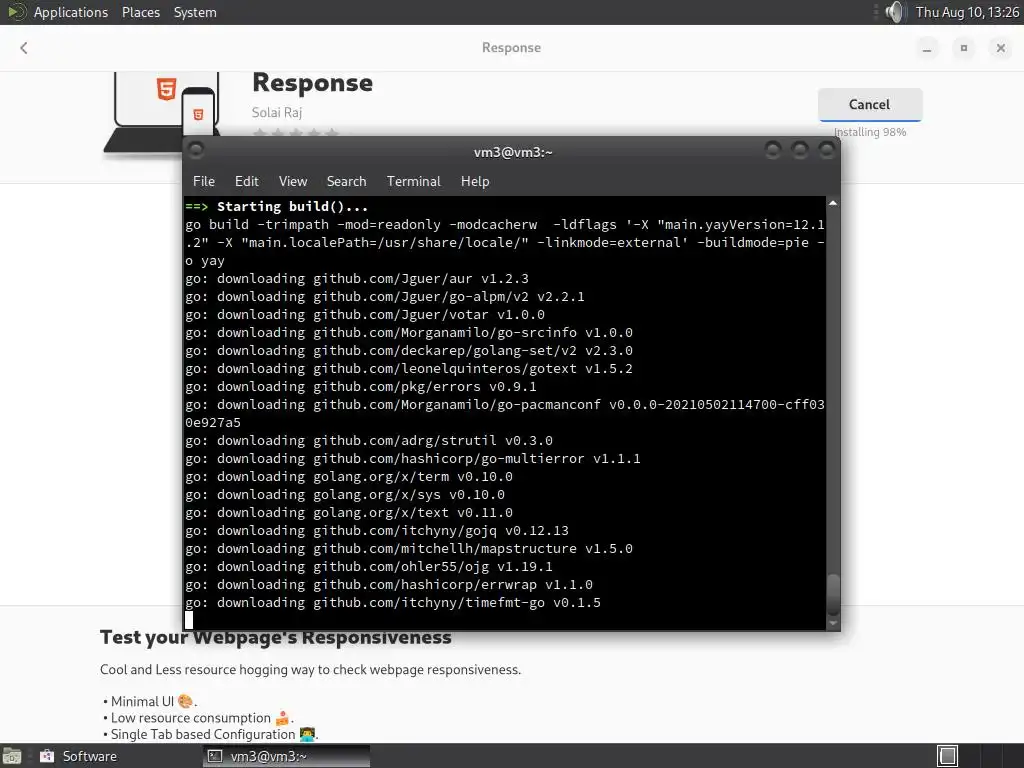1024x768 pixels.
Task: Click the volume speaker icon in panel
Action: (x=895, y=12)
